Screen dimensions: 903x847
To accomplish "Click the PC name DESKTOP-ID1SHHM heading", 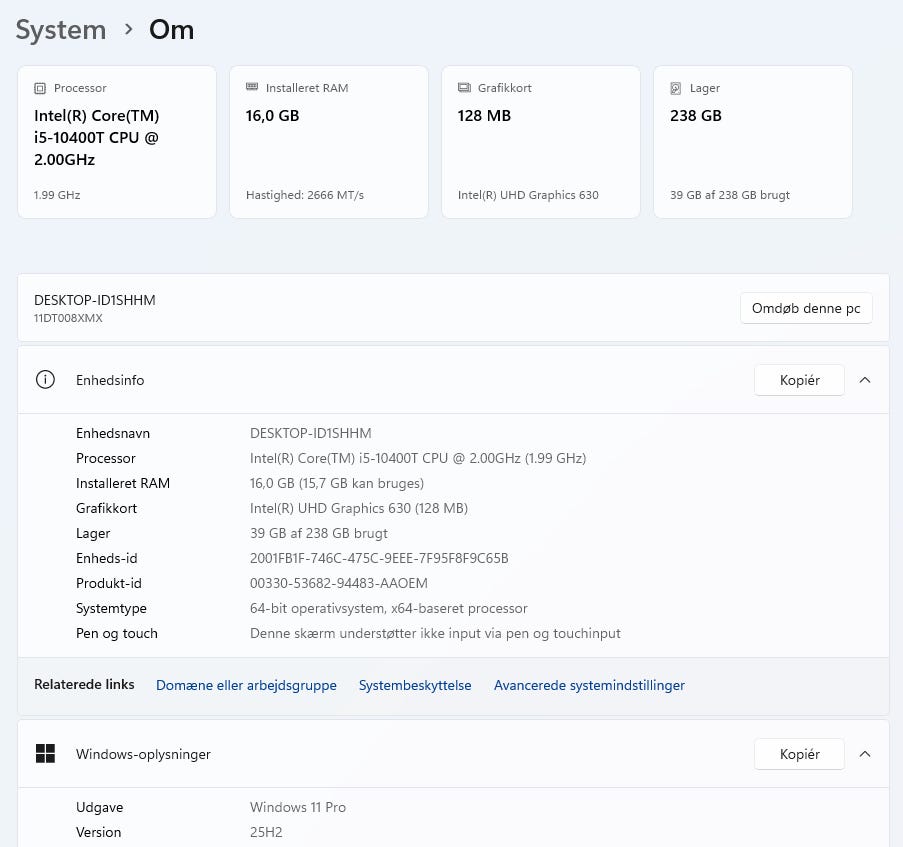I will click(x=95, y=300).
